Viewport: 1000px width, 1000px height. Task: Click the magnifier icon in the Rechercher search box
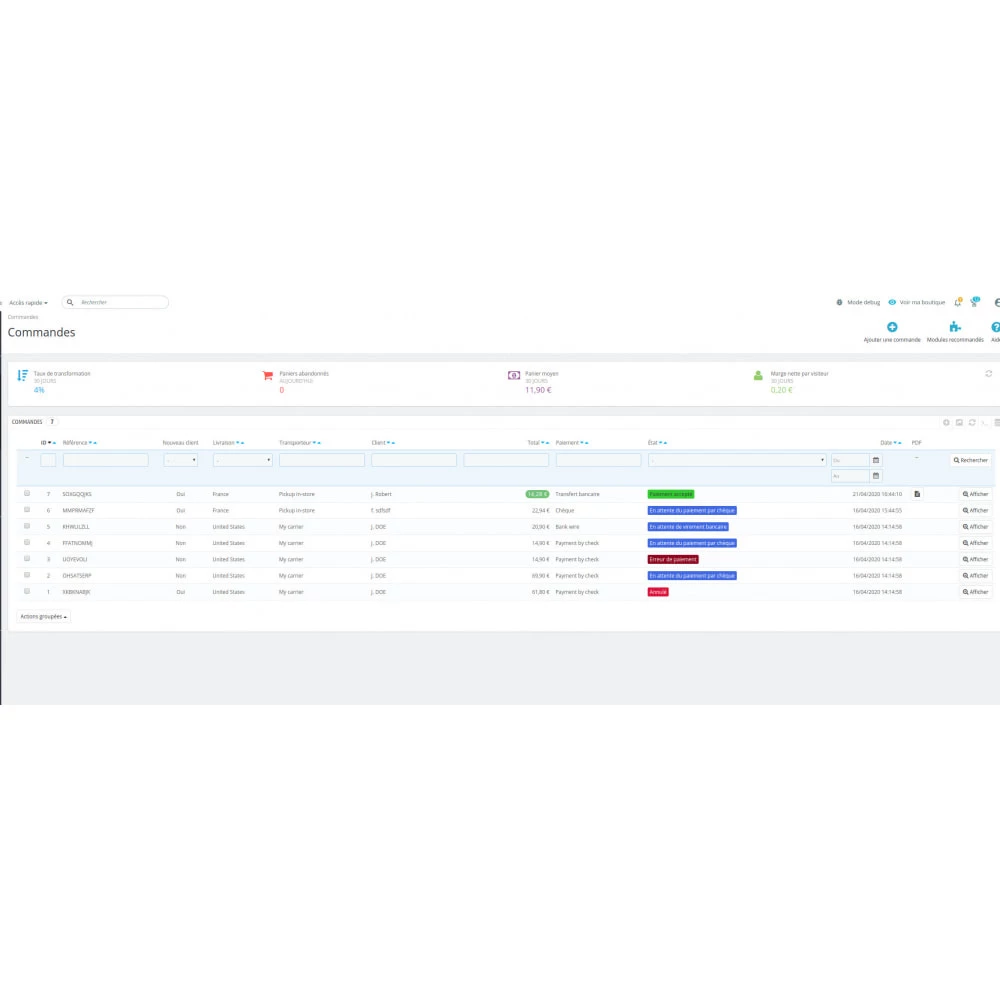(x=70, y=302)
